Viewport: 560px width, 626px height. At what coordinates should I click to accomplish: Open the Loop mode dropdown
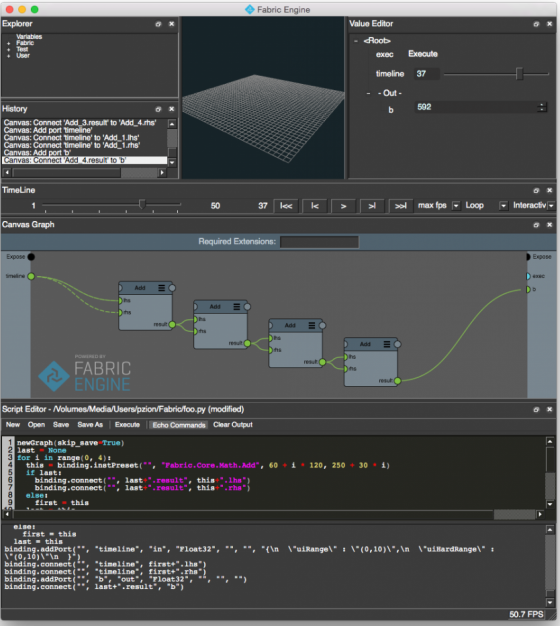click(x=503, y=206)
